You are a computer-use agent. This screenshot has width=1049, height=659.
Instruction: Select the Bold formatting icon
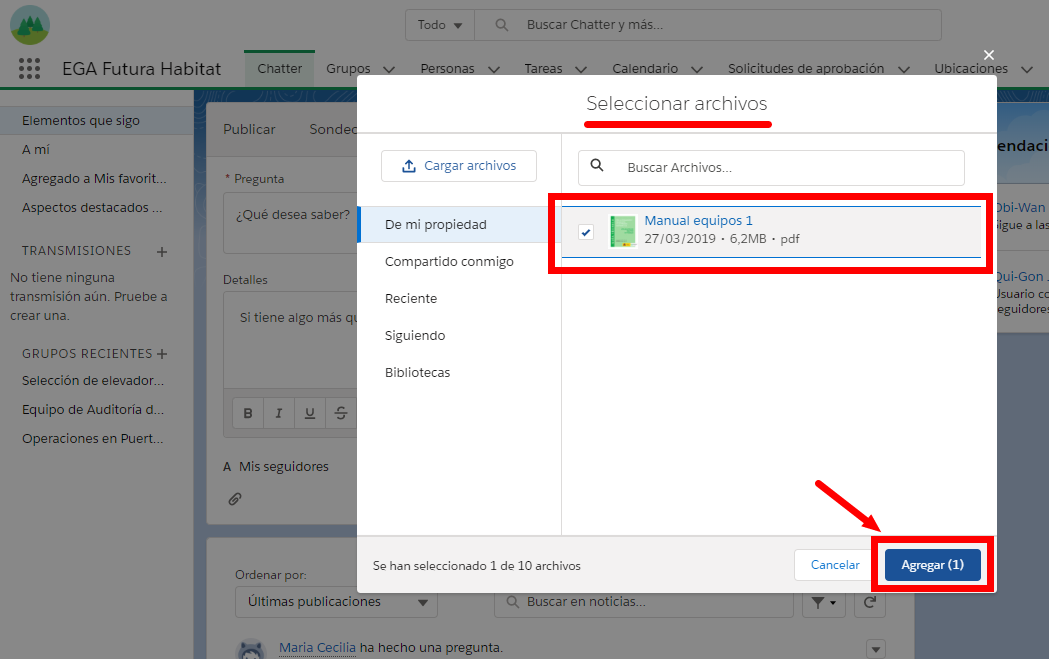(247, 413)
